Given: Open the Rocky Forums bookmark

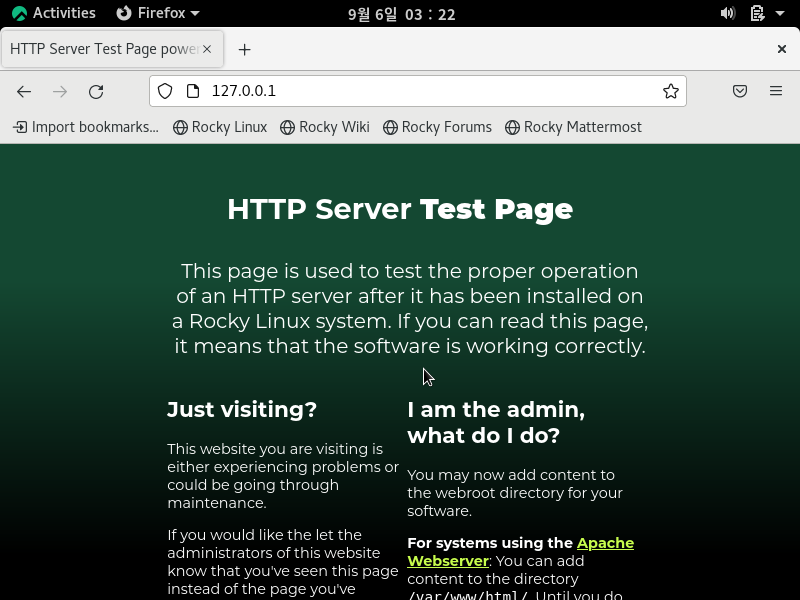Looking at the screenshot, I should [437, 127].
